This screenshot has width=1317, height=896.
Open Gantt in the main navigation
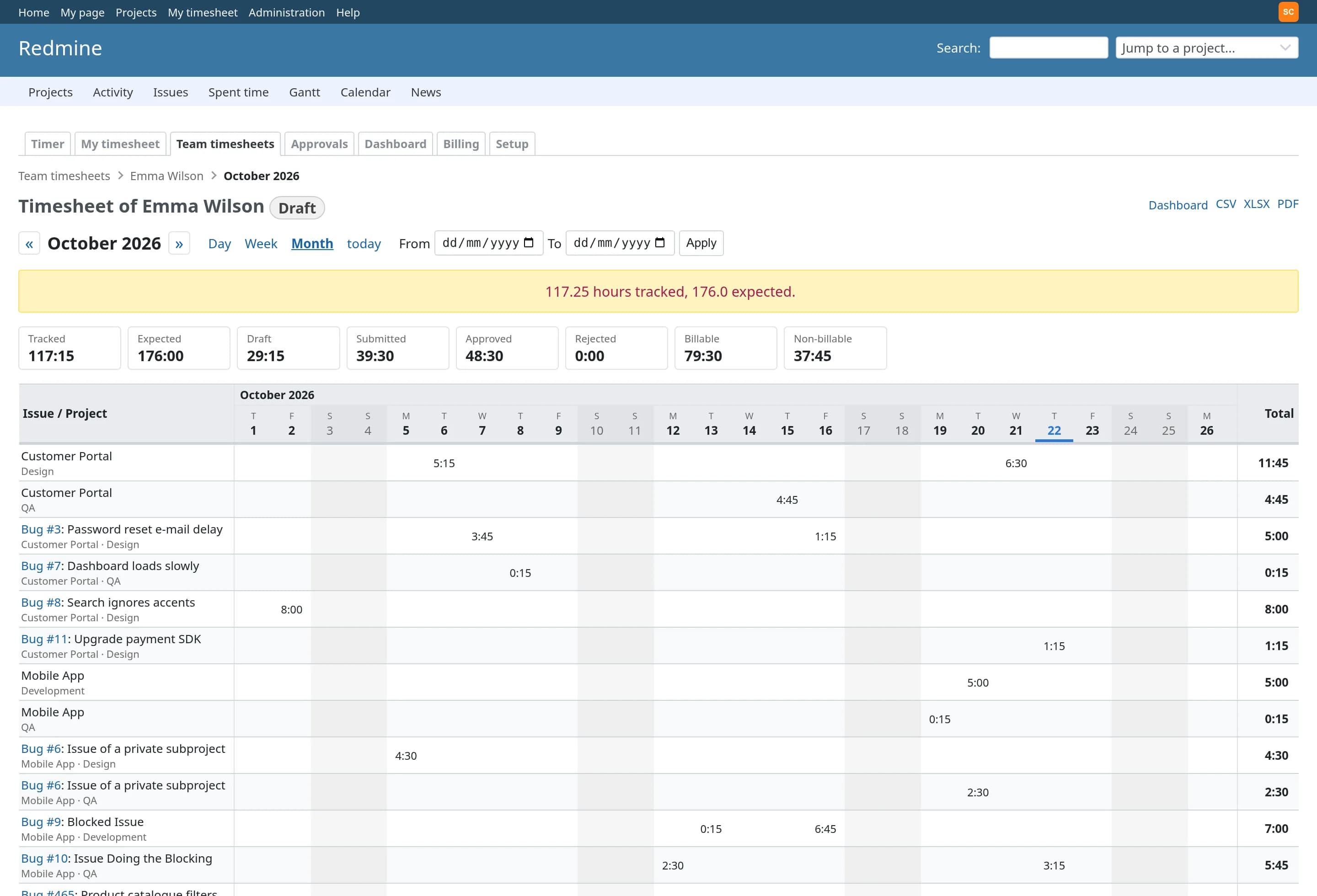pos(304,92)
